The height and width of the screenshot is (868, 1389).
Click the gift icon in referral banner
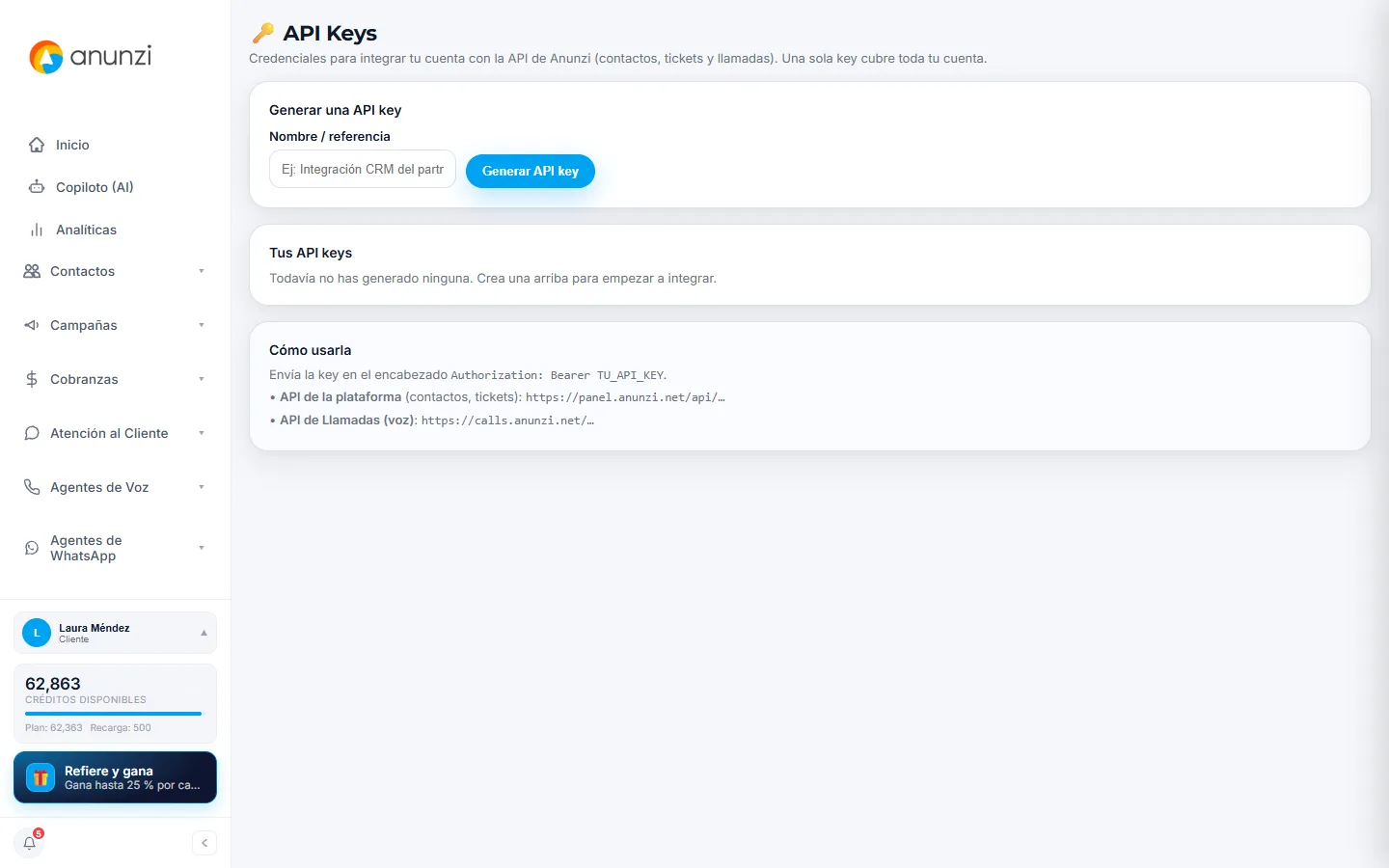pos(41,777)
